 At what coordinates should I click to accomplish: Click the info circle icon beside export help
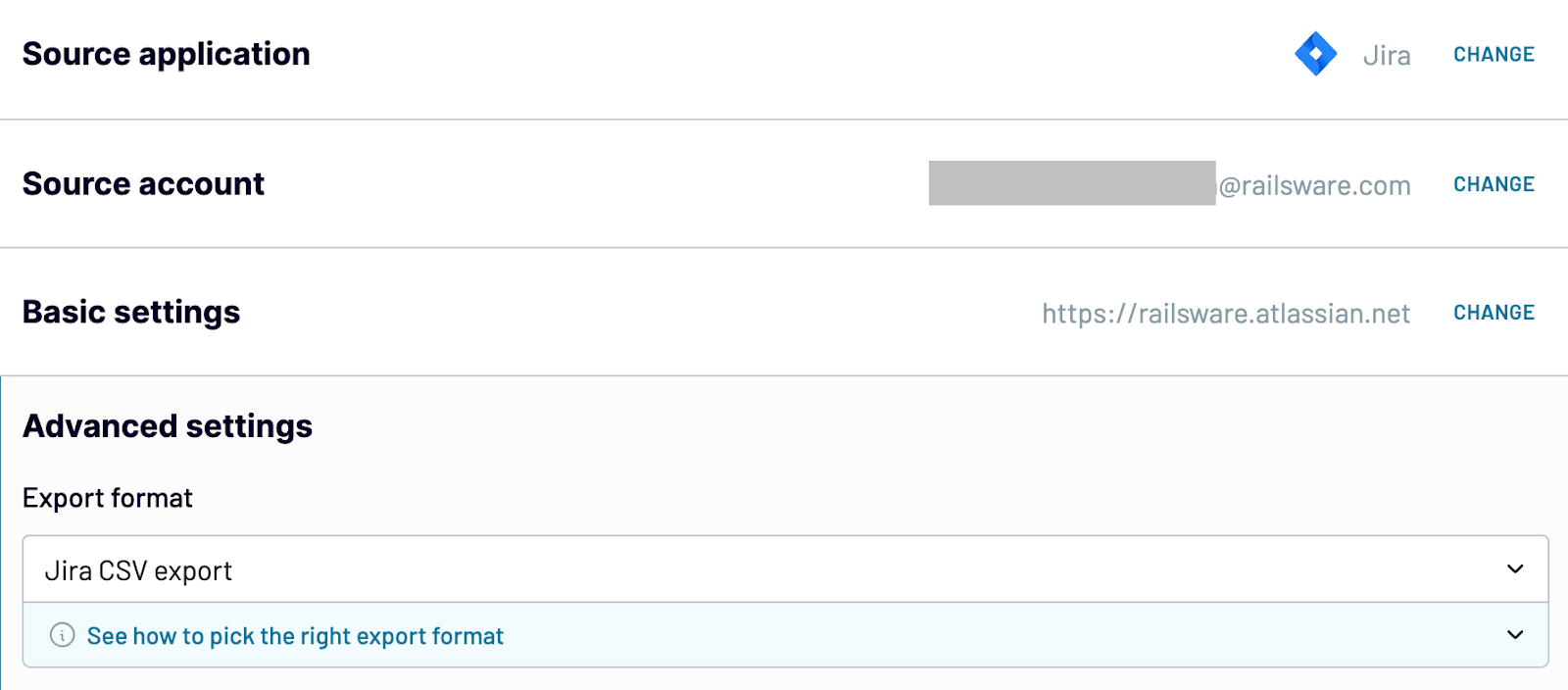pyautogui.click(x=62, y=635)
